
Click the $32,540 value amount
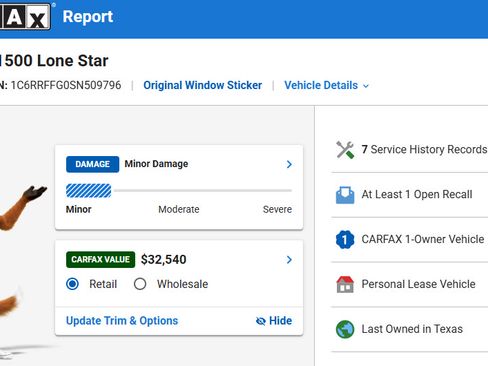pos(163,259)
